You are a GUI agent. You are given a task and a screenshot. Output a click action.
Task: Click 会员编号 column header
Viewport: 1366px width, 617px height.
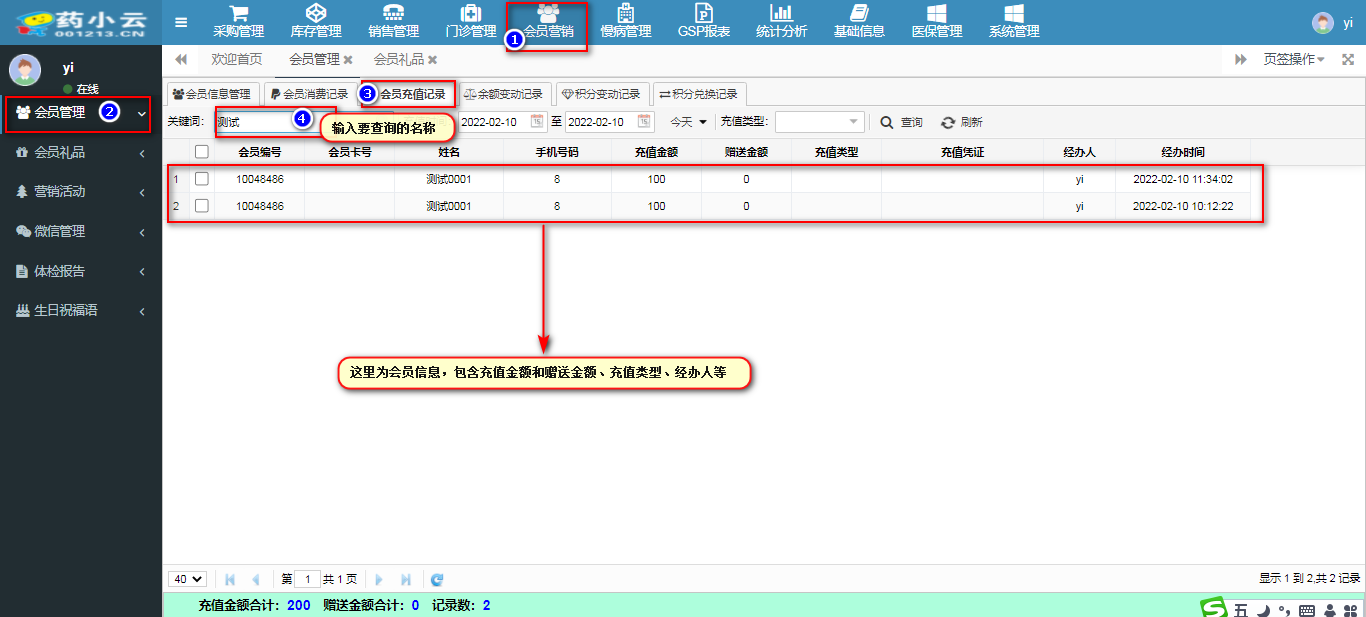(x=259, y=152)
